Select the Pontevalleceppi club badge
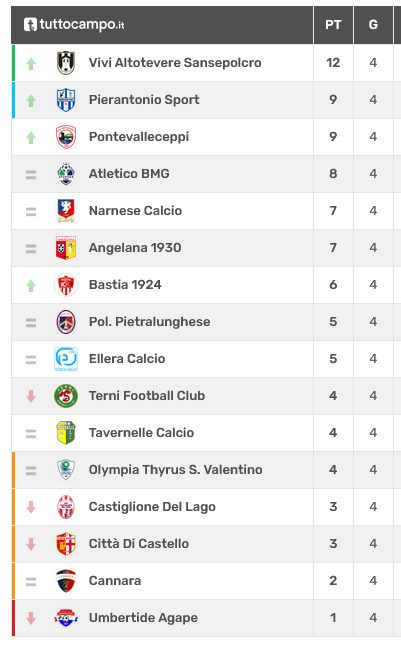This screenshot has width=401, height=649. click(66, 137)
